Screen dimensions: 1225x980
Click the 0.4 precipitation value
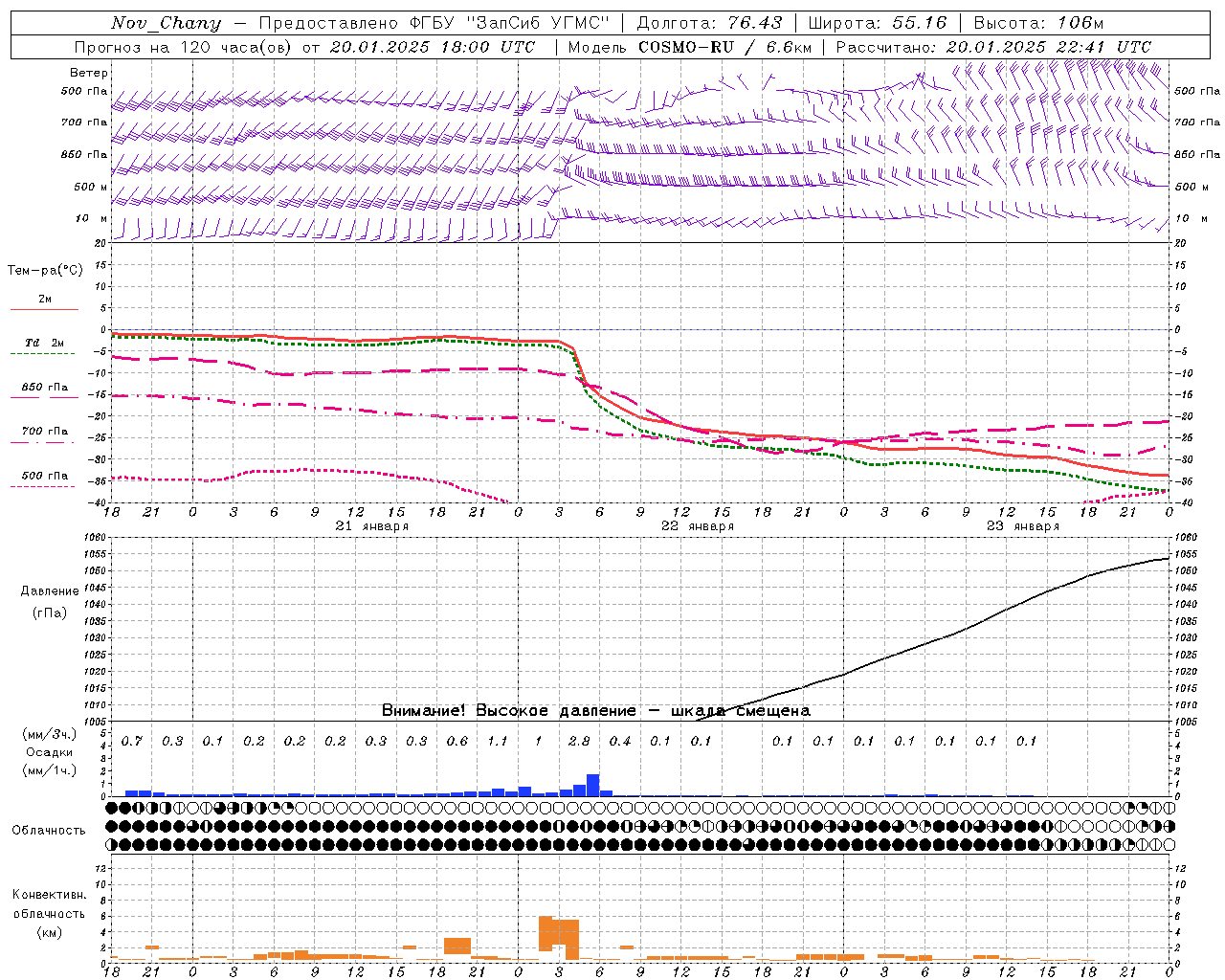point(620,742)
